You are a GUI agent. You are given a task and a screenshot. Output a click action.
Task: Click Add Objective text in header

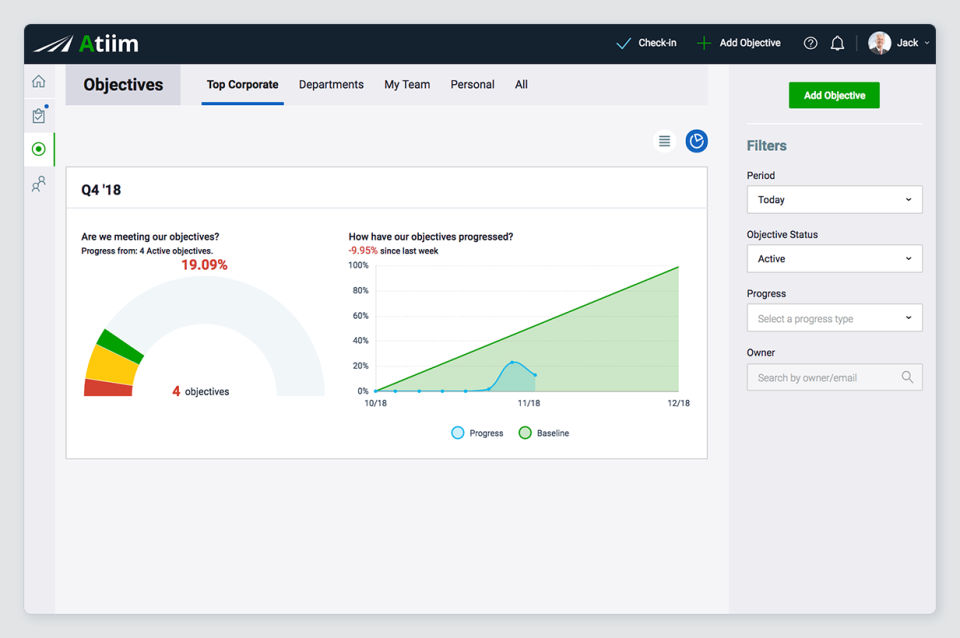click(750, 43)
